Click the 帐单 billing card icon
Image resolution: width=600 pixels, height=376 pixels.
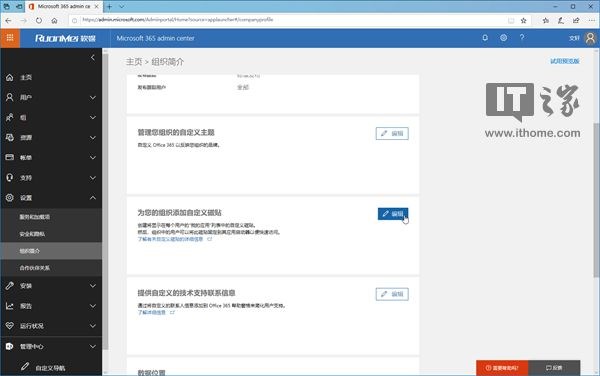tap(10, 157)
